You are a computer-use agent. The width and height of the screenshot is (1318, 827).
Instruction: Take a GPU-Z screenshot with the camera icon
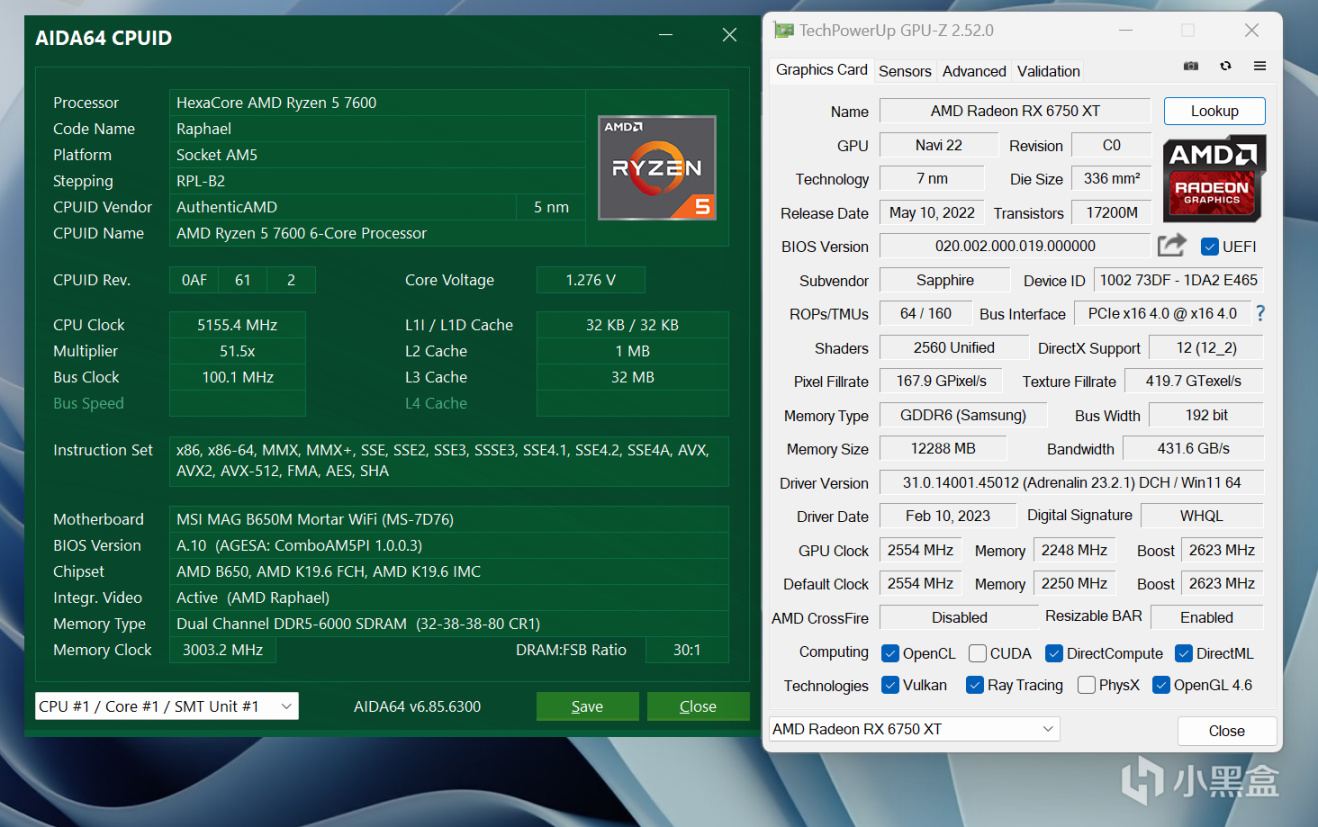coord(1191,66)
